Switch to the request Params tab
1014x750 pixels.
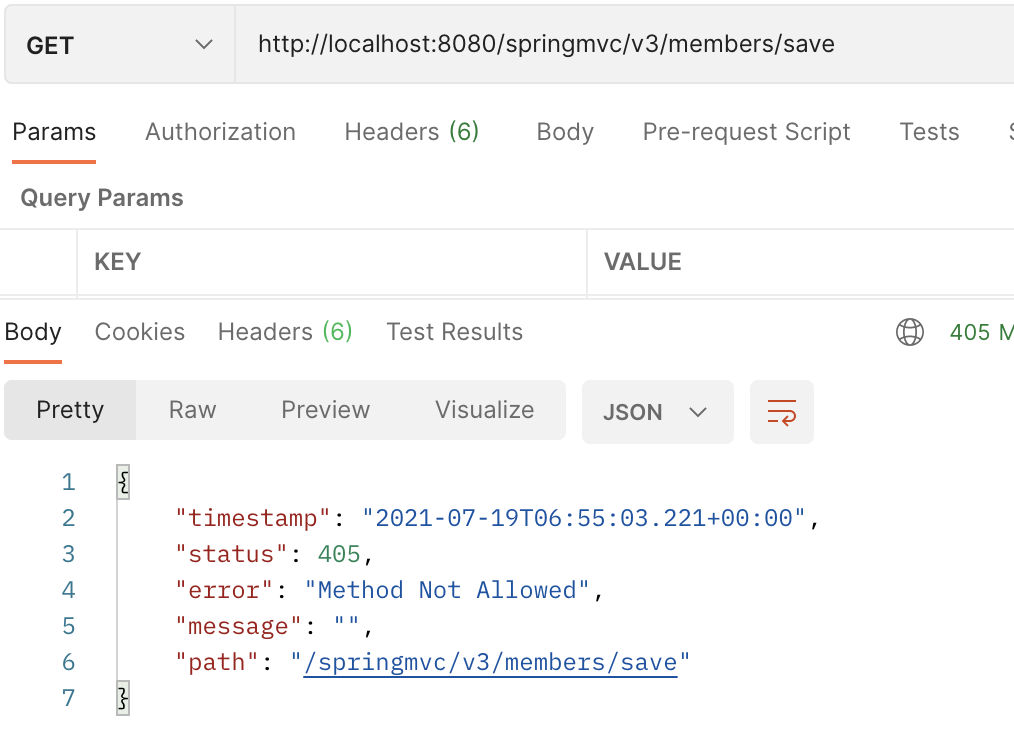tap(54, 132)
